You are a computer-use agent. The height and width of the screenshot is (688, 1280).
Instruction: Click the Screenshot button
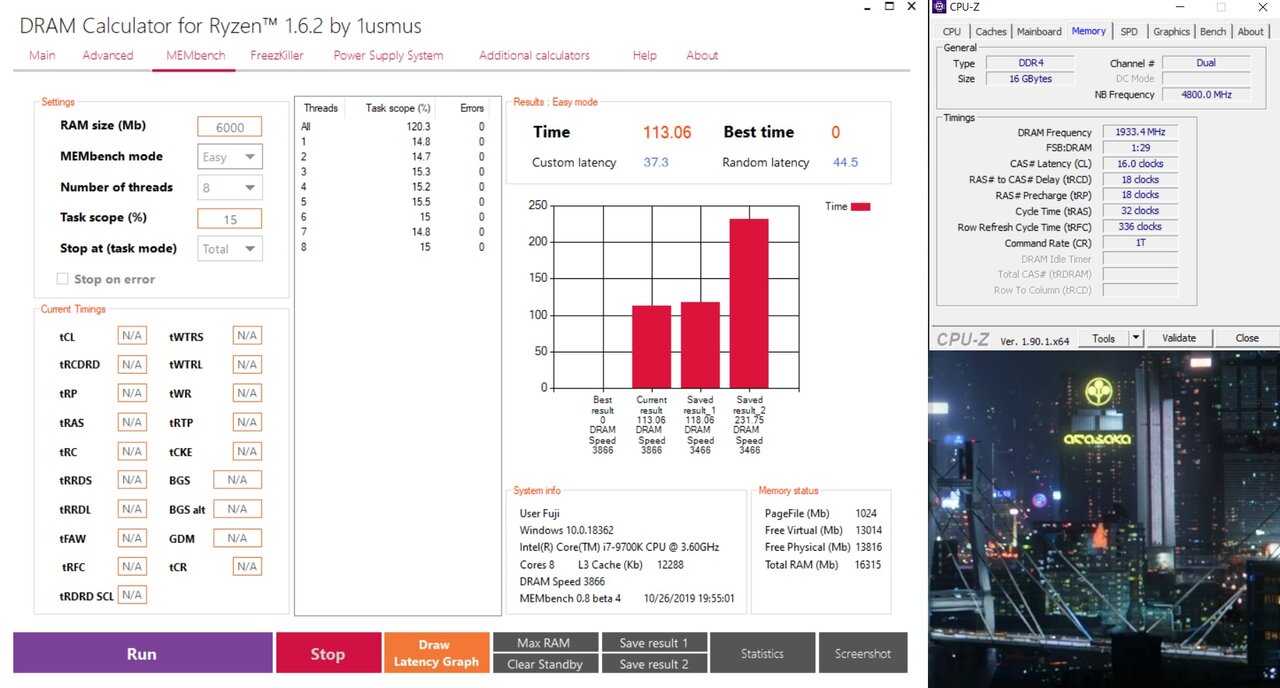(x=862, y=653)
